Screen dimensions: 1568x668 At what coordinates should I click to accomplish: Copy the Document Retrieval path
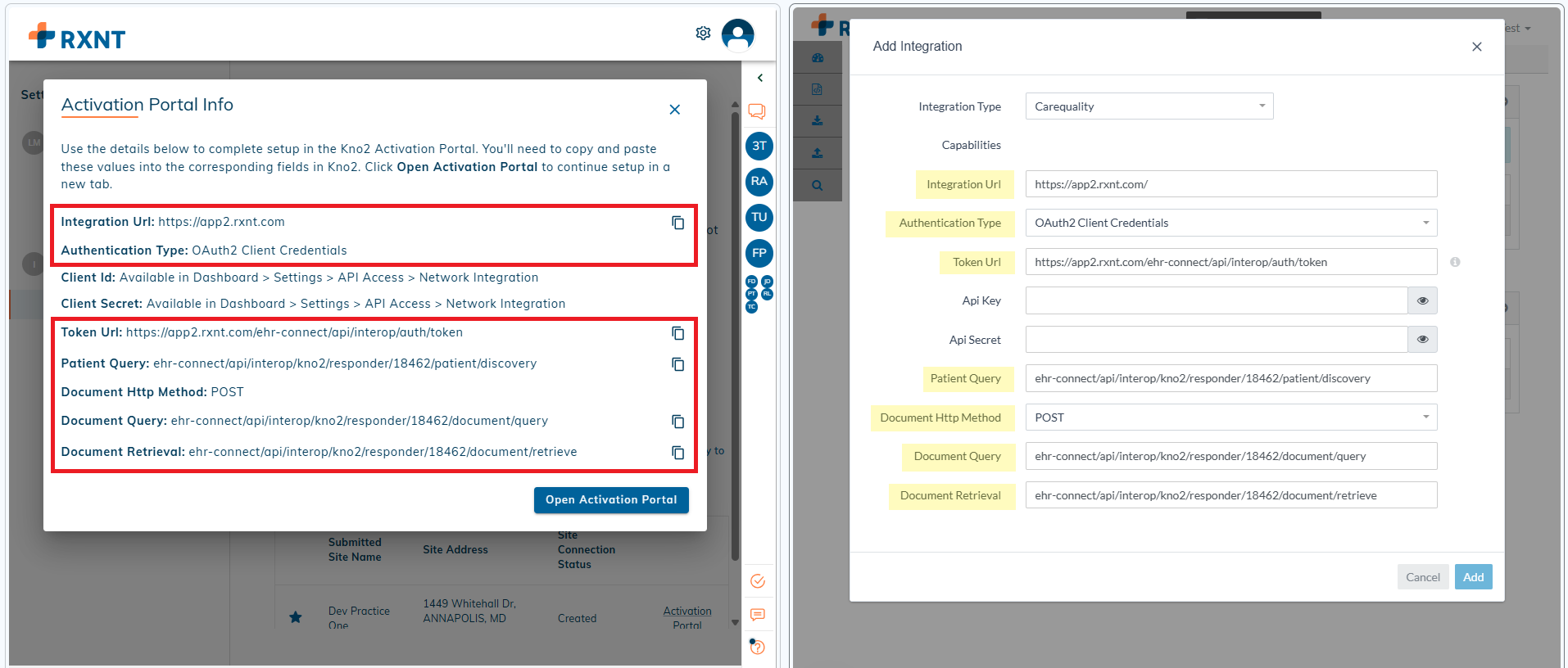[678, 453]
